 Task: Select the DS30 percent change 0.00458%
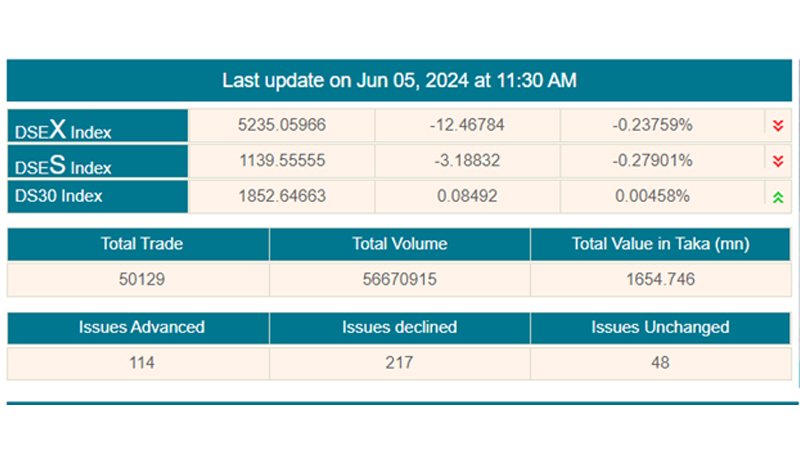[x=652, y=196]
